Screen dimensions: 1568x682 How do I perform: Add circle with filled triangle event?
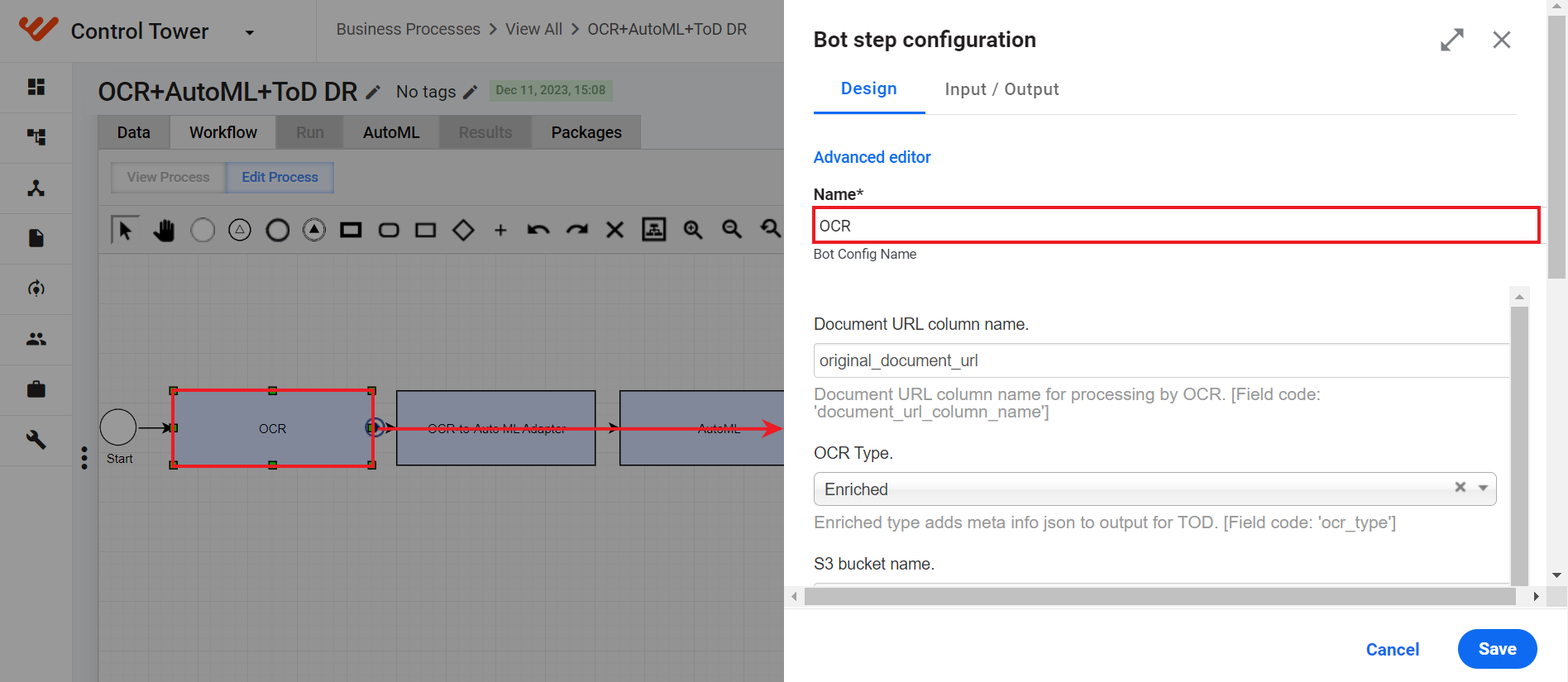coord(314,230)
